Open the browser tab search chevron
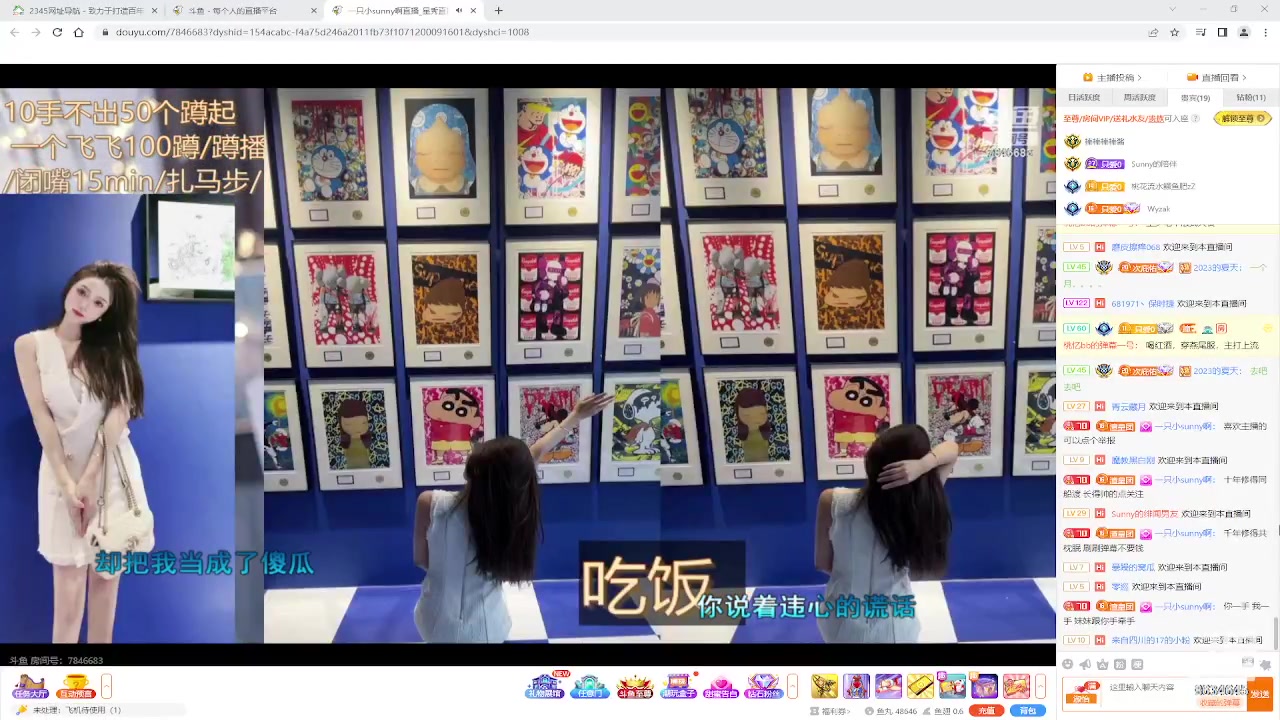The height and width of the screenshot is (720, 1280). tap(1173, 10)
